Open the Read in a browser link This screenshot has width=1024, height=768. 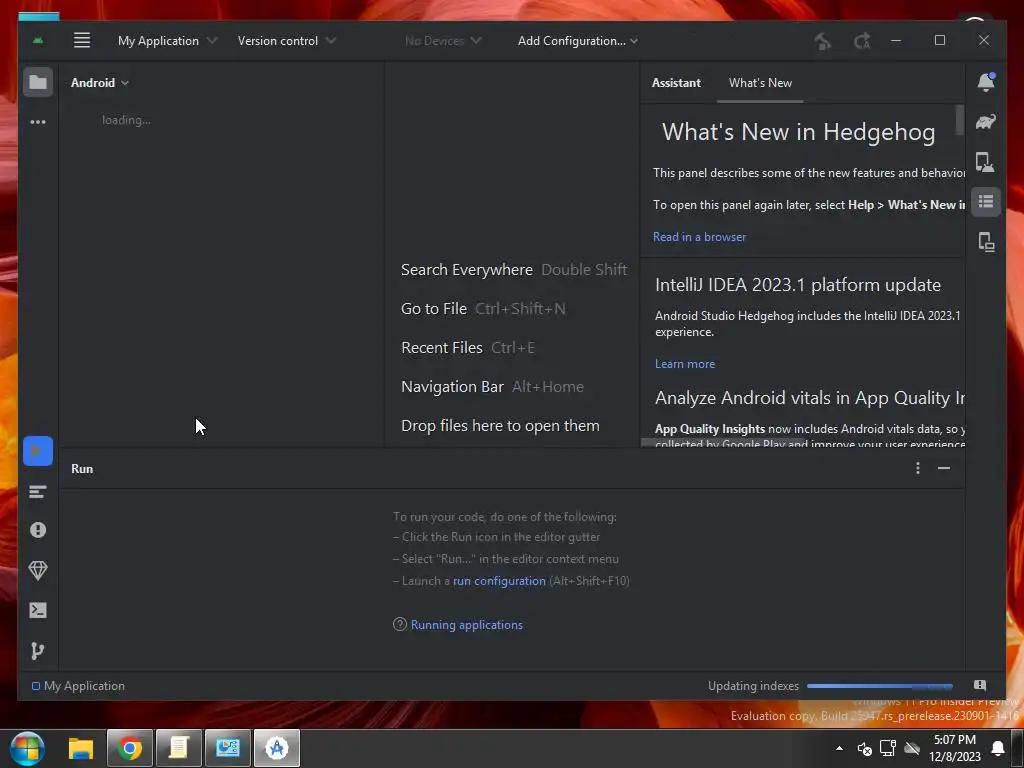(x=699, y=237)
